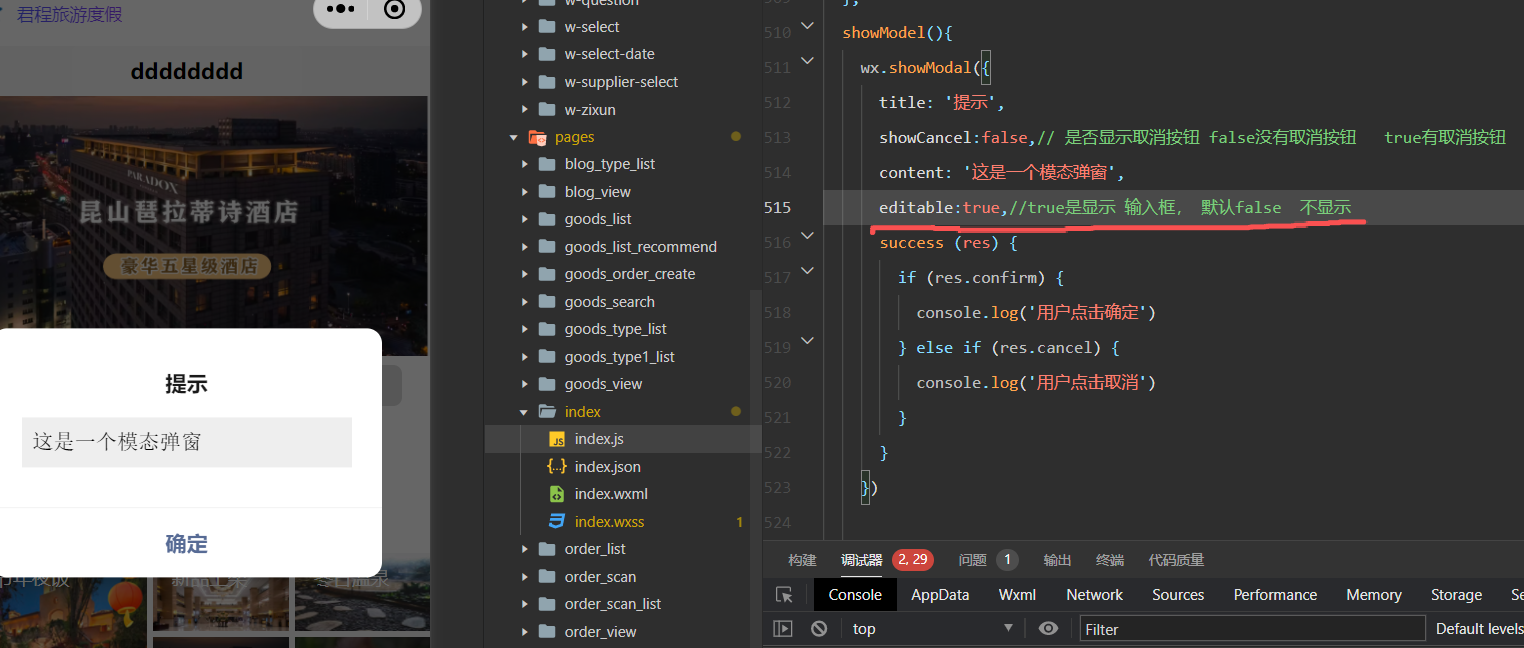Open the index.wxss stylesheet file
This screenshot has height=648, width=1524.
click(608, 522)
